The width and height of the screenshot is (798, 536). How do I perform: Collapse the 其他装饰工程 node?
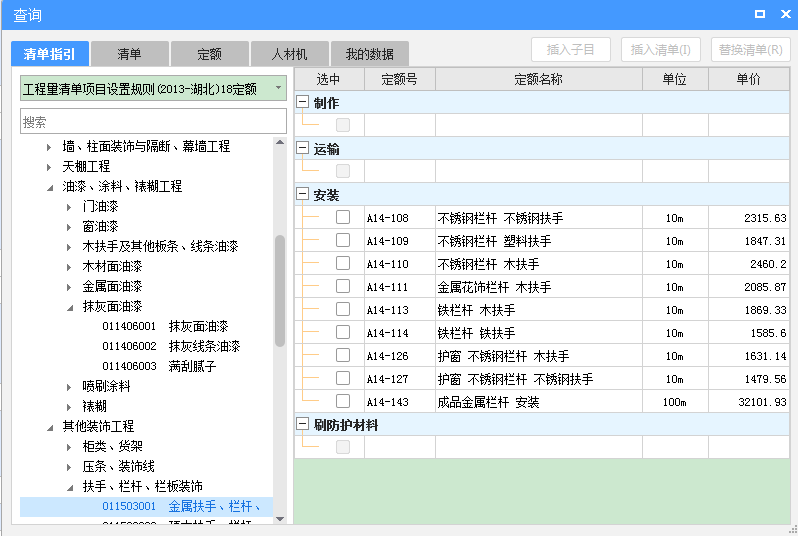[x=50, y=428]
